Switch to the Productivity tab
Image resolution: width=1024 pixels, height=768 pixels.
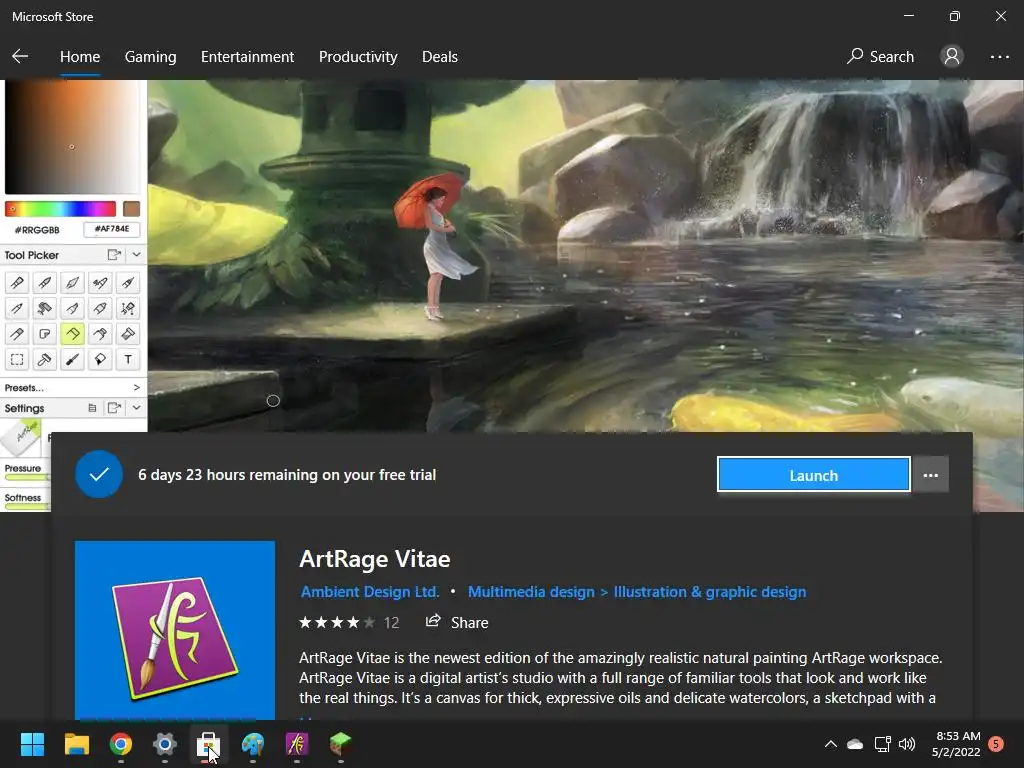358,57
